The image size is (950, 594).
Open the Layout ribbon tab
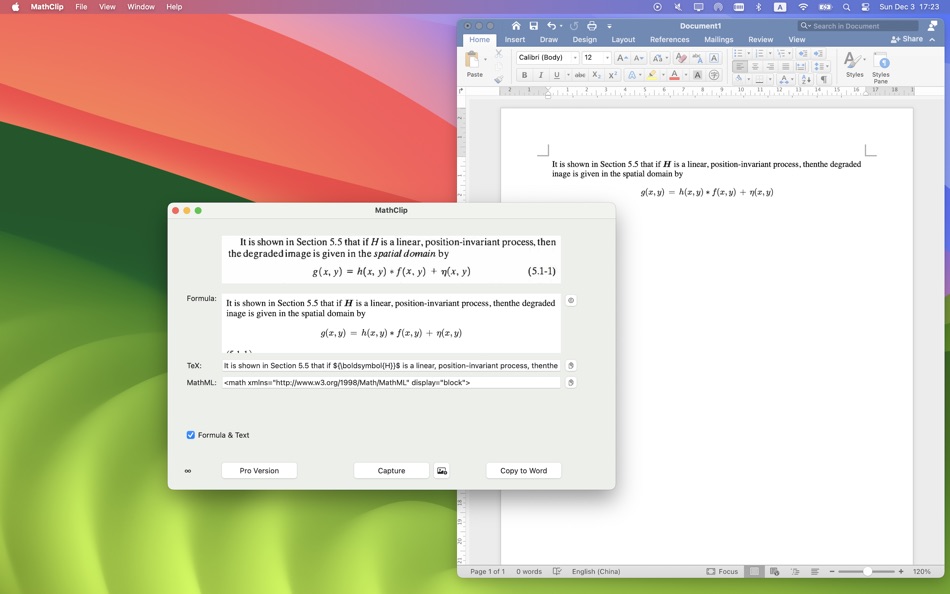coord(623,39)
